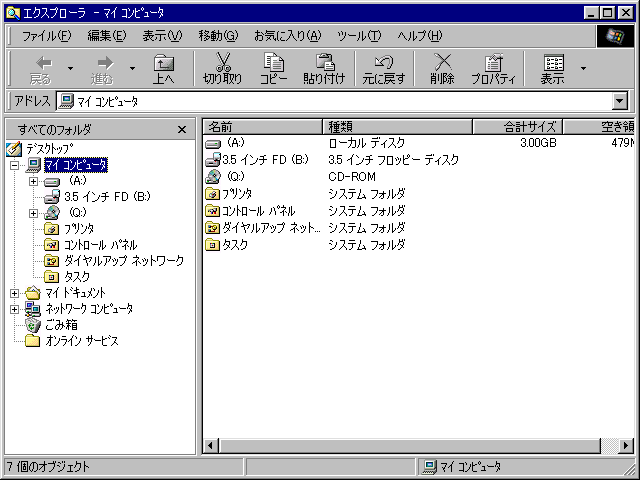The height and width of the screenshot is (480, 640).
Task: Click the 元に戻す (Undo) toolbar icon
Action: pos(384,62)
